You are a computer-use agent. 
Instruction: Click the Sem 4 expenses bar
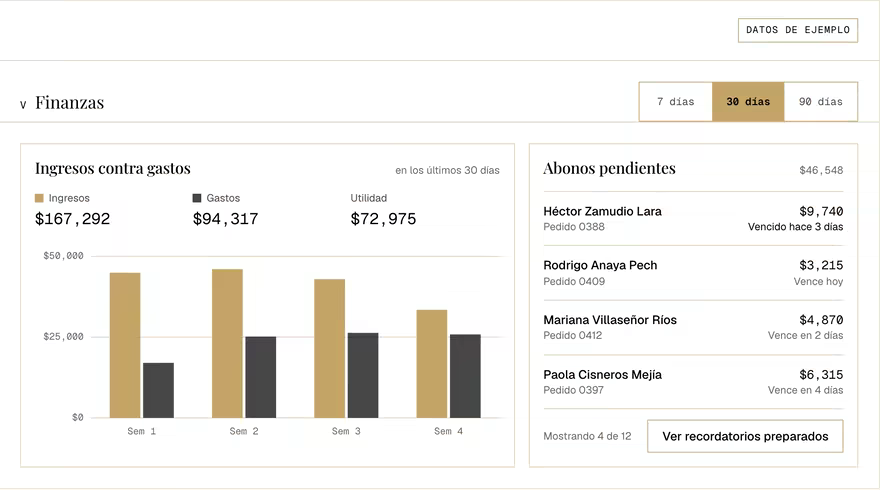point(465,376)
